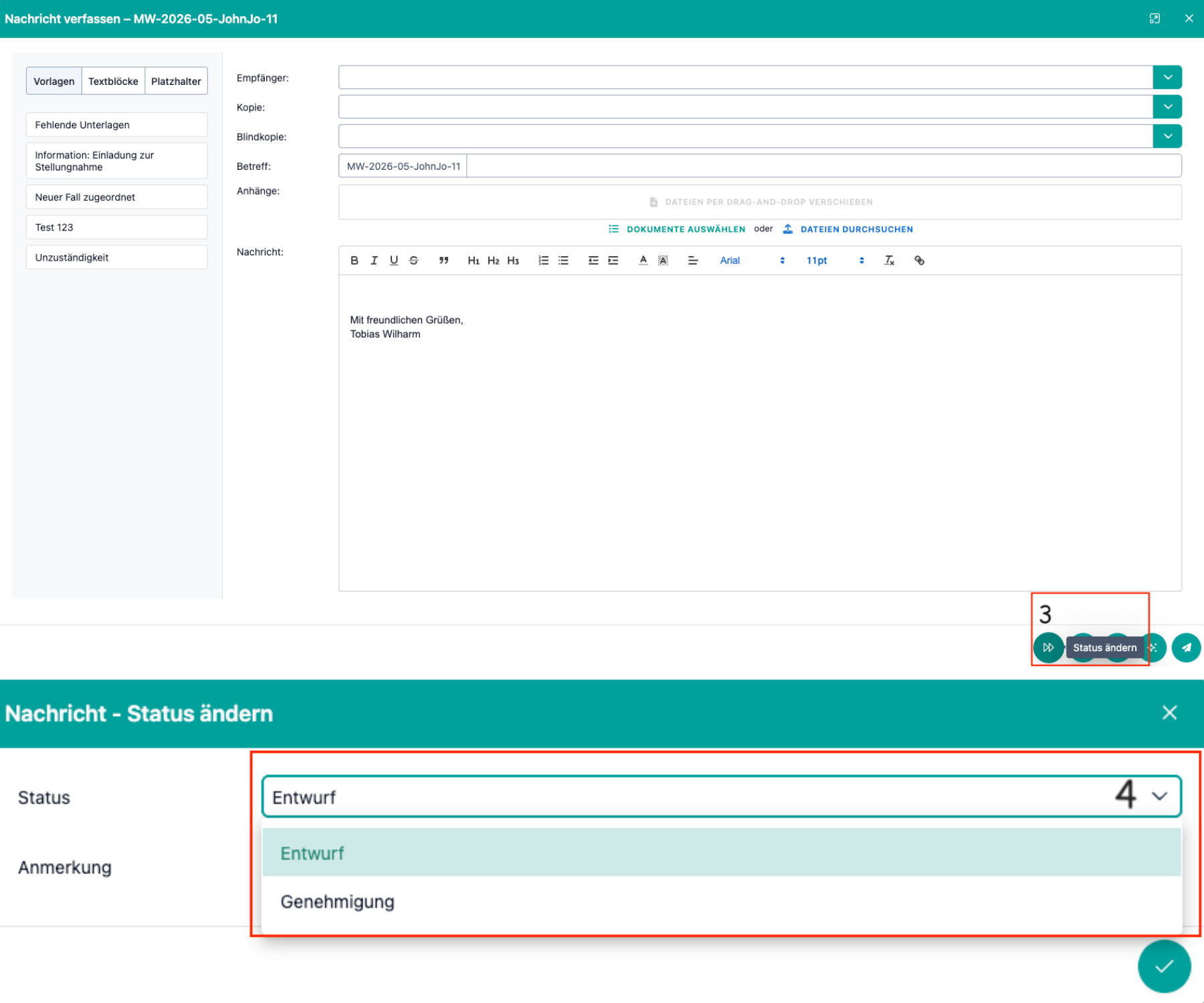Select Genehmigung option in status list

tap(721, 901)
